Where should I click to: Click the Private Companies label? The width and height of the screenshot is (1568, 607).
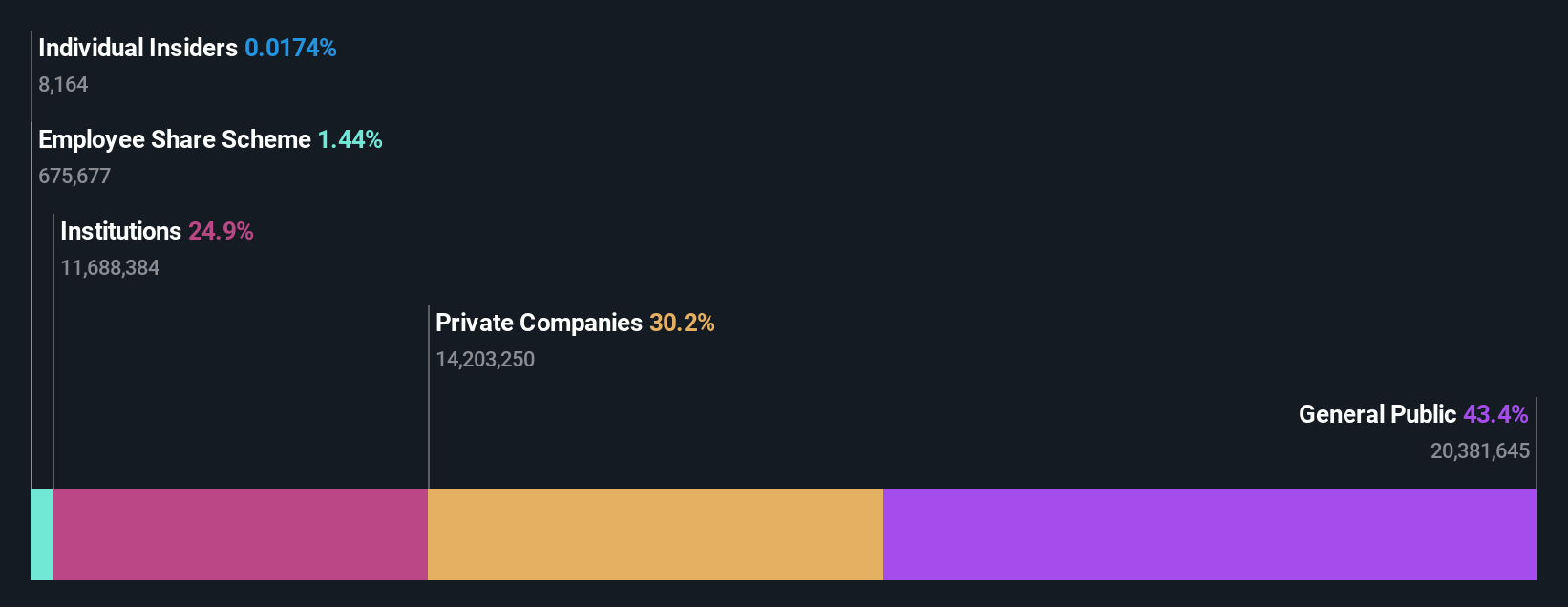coord(539,323)
